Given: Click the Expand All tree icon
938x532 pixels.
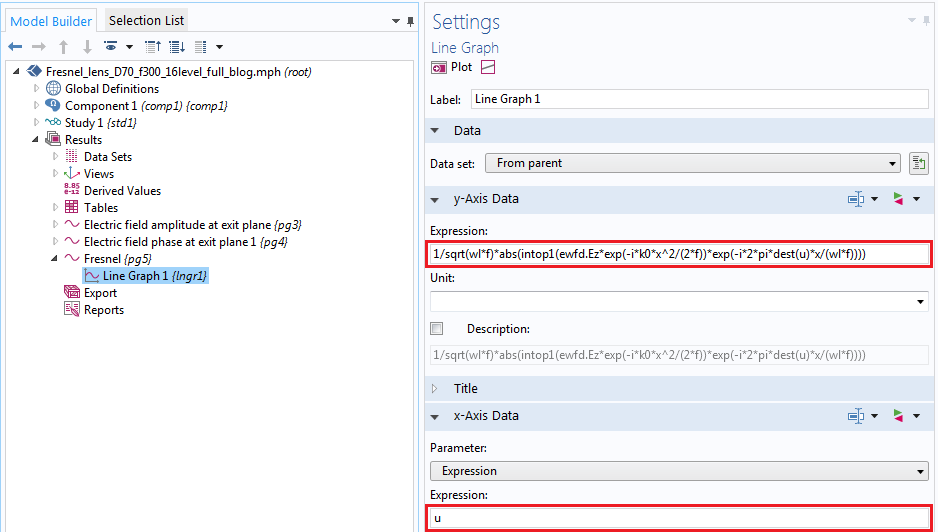Looking at the screenshot, I should click(x=176, y=47).
